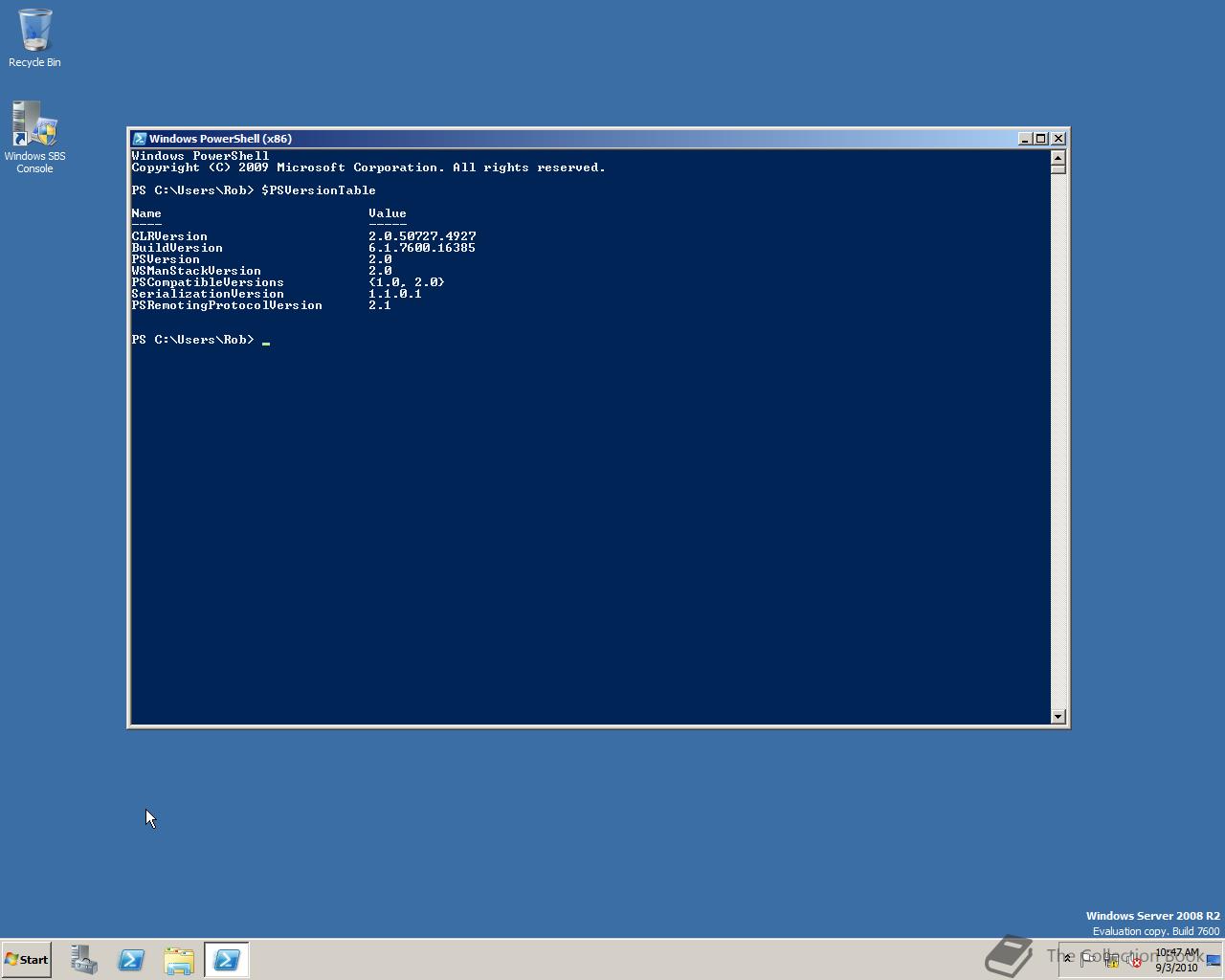This screenshot has width=1225, height=980.
Task: Close the PowerShell (x86) window
Action: 1058,139
